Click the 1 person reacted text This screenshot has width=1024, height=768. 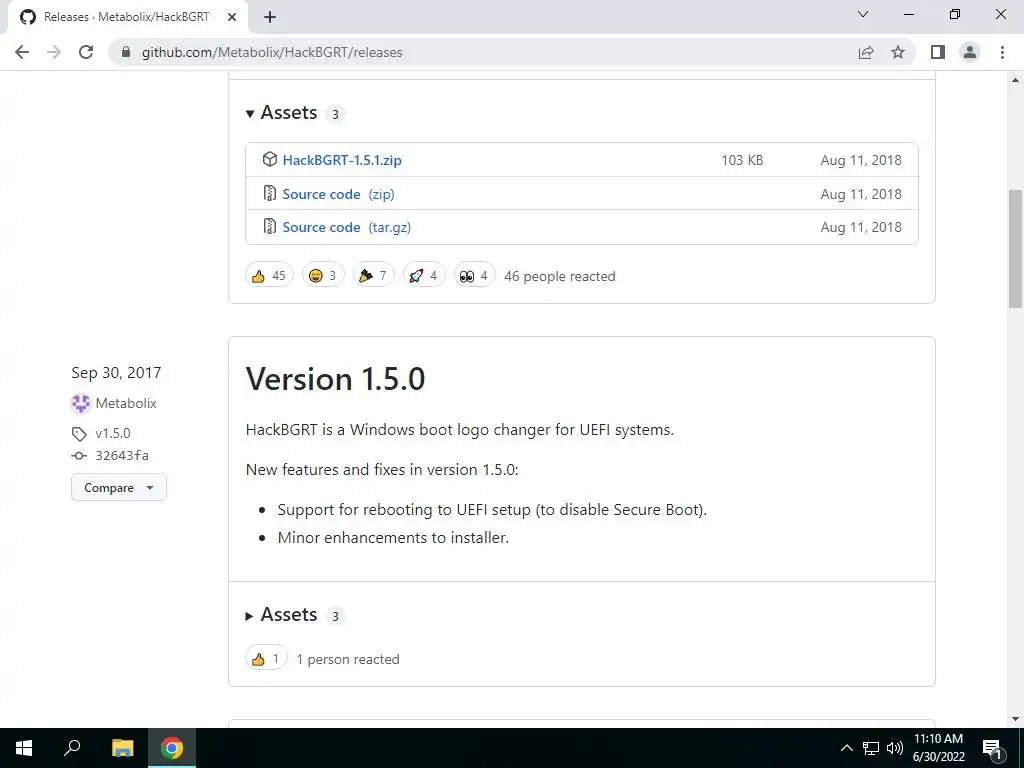tap(348, 660)
